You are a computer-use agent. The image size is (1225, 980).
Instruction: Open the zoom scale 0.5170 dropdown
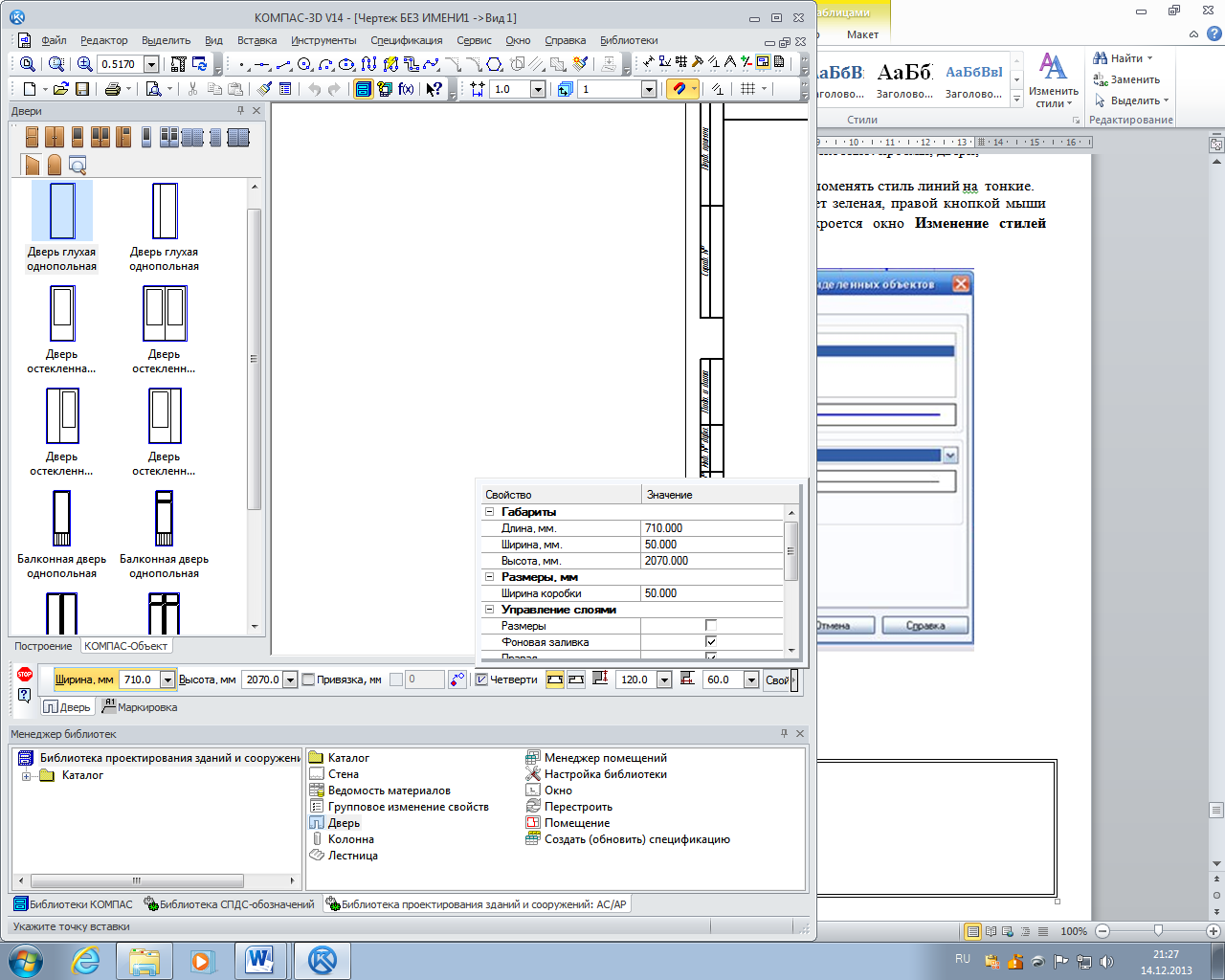click(x=151, y=64)
